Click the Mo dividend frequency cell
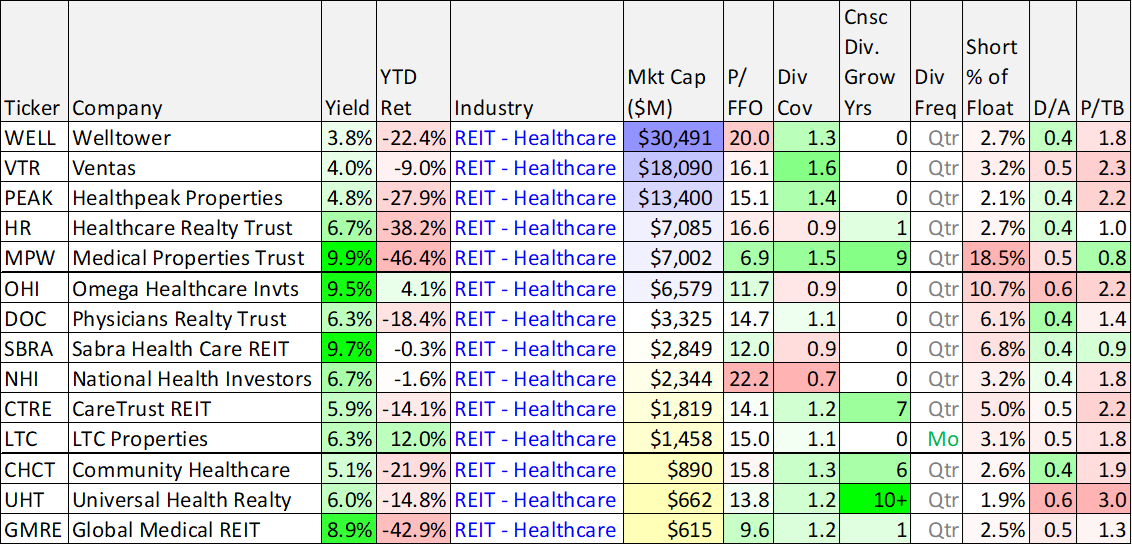This screenshot has width=1132, height=545. [936, 439]
